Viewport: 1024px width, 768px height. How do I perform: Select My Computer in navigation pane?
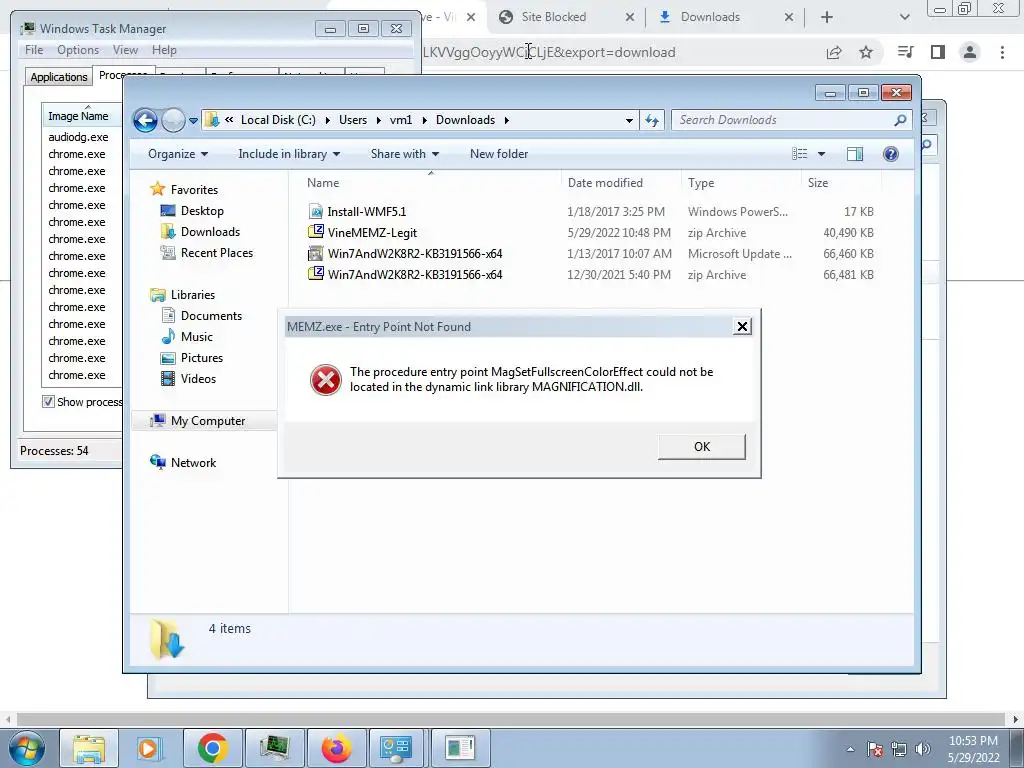pyautogui.click(x=208, y=421)
